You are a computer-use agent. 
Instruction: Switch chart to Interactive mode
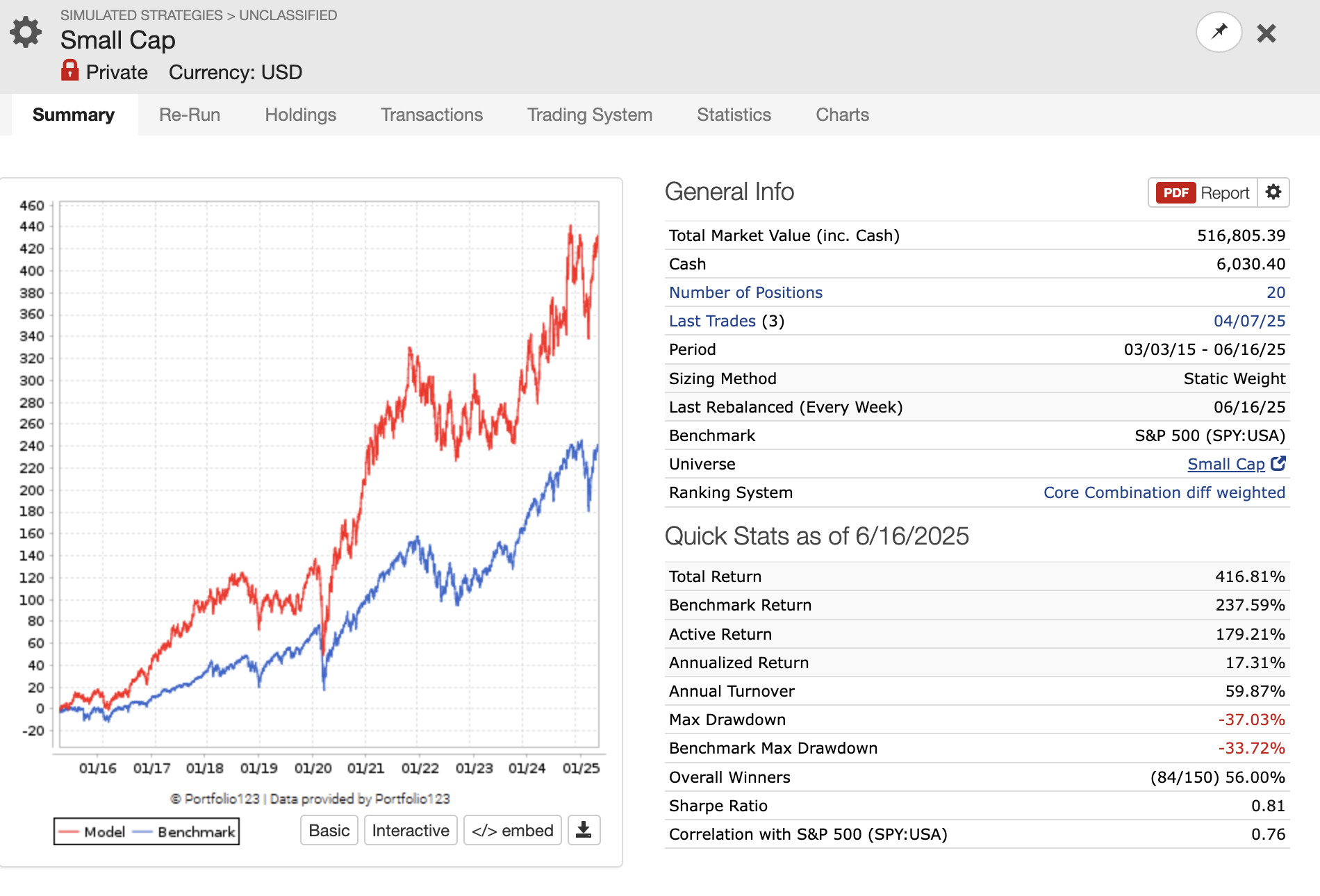coord(411,830)
